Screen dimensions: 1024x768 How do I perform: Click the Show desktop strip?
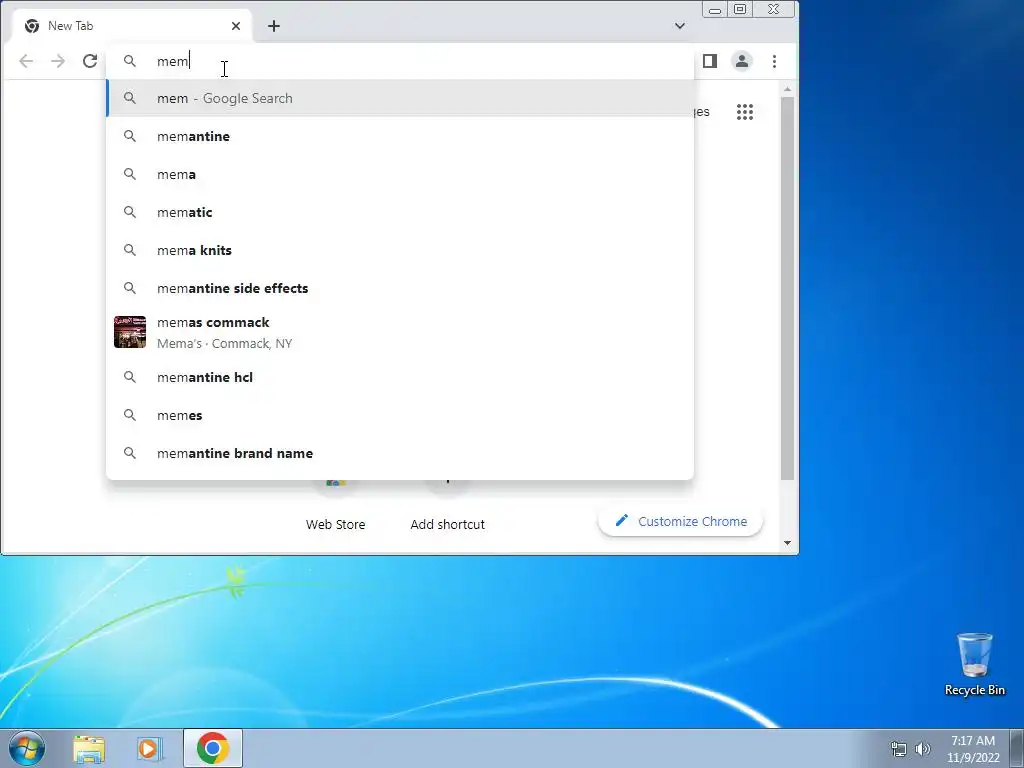click(1017, 748)
